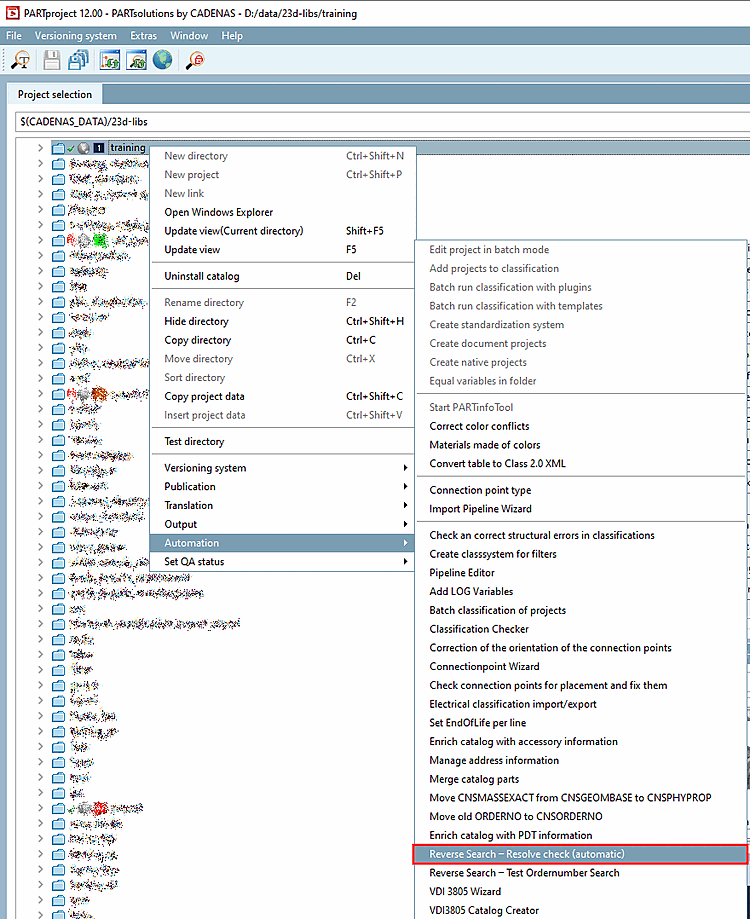750x919 pixels.
Task: Click the PARTproject application logo in title bar
Action: coord(12,12)
